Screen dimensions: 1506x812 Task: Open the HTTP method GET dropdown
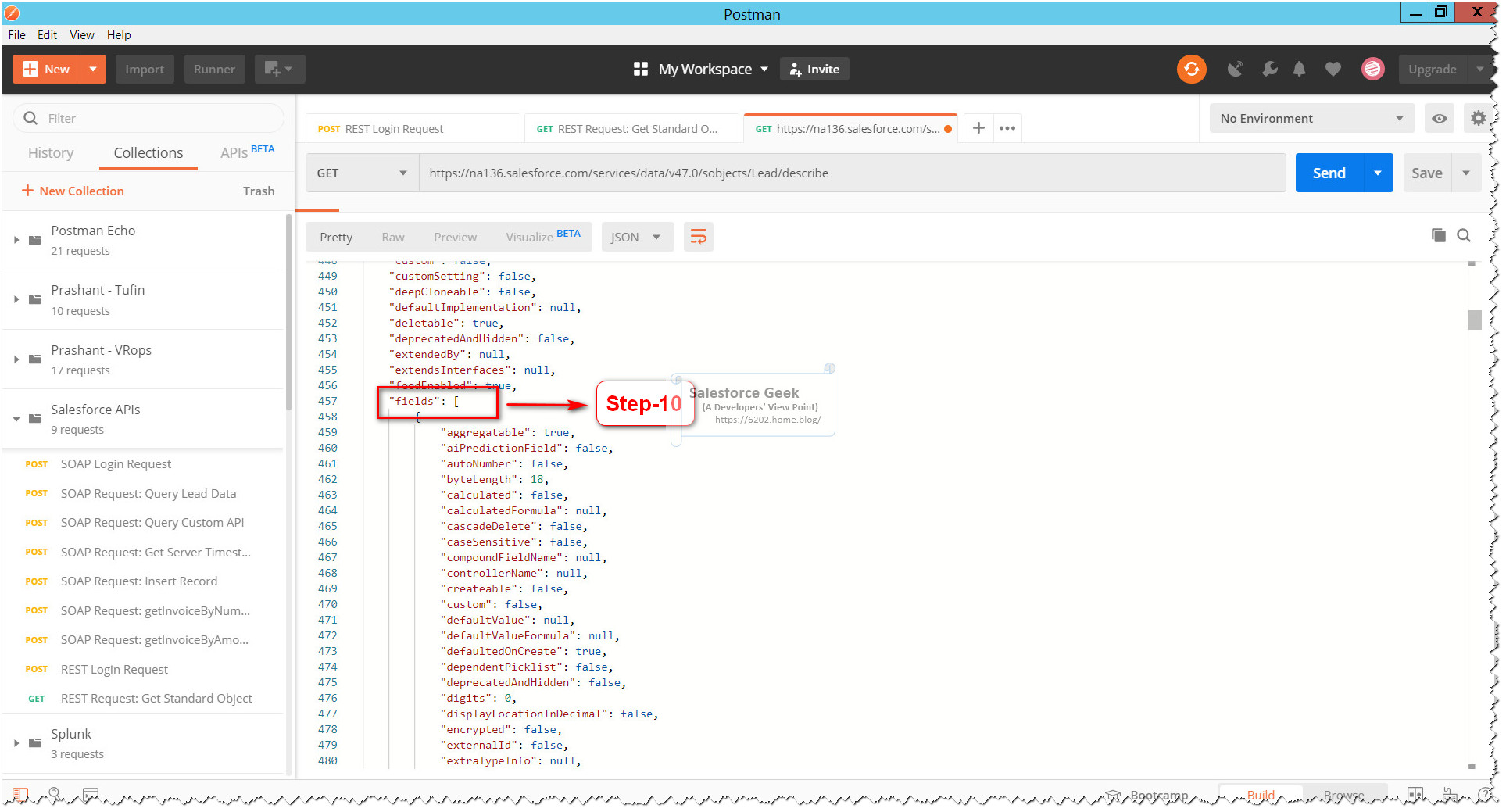point(362,173)
